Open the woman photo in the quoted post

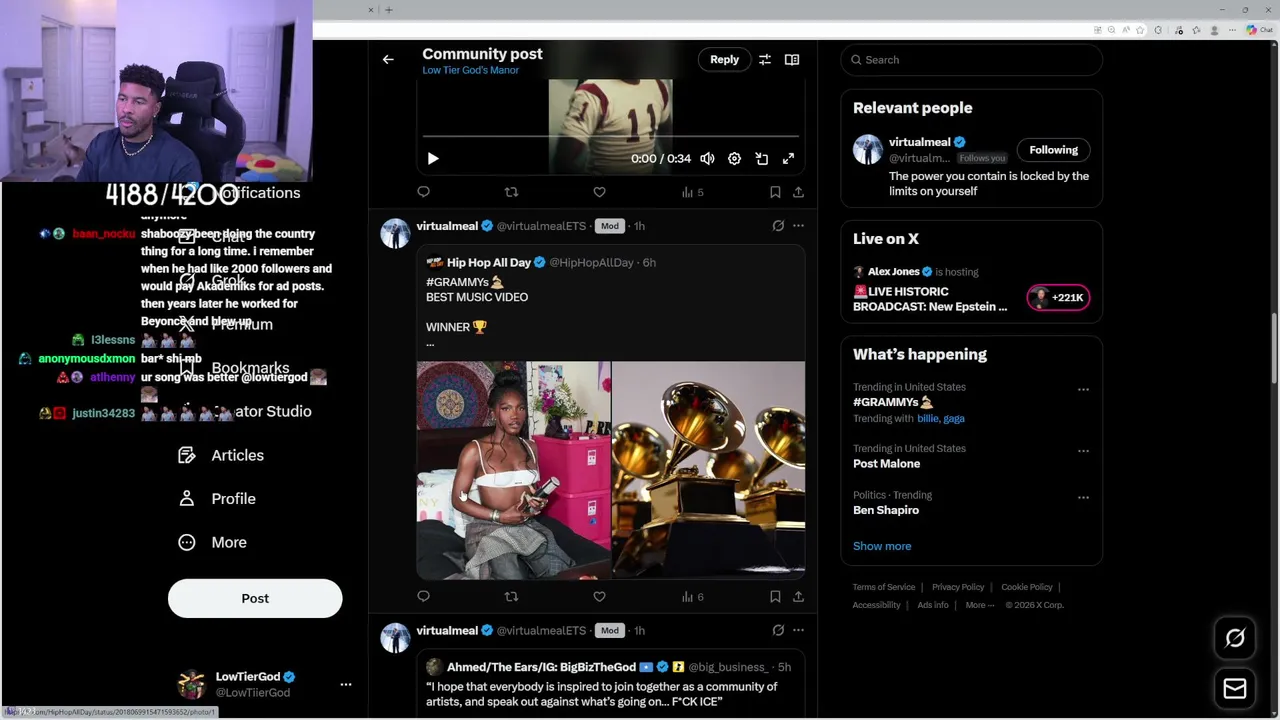click(x=513, y=470)
